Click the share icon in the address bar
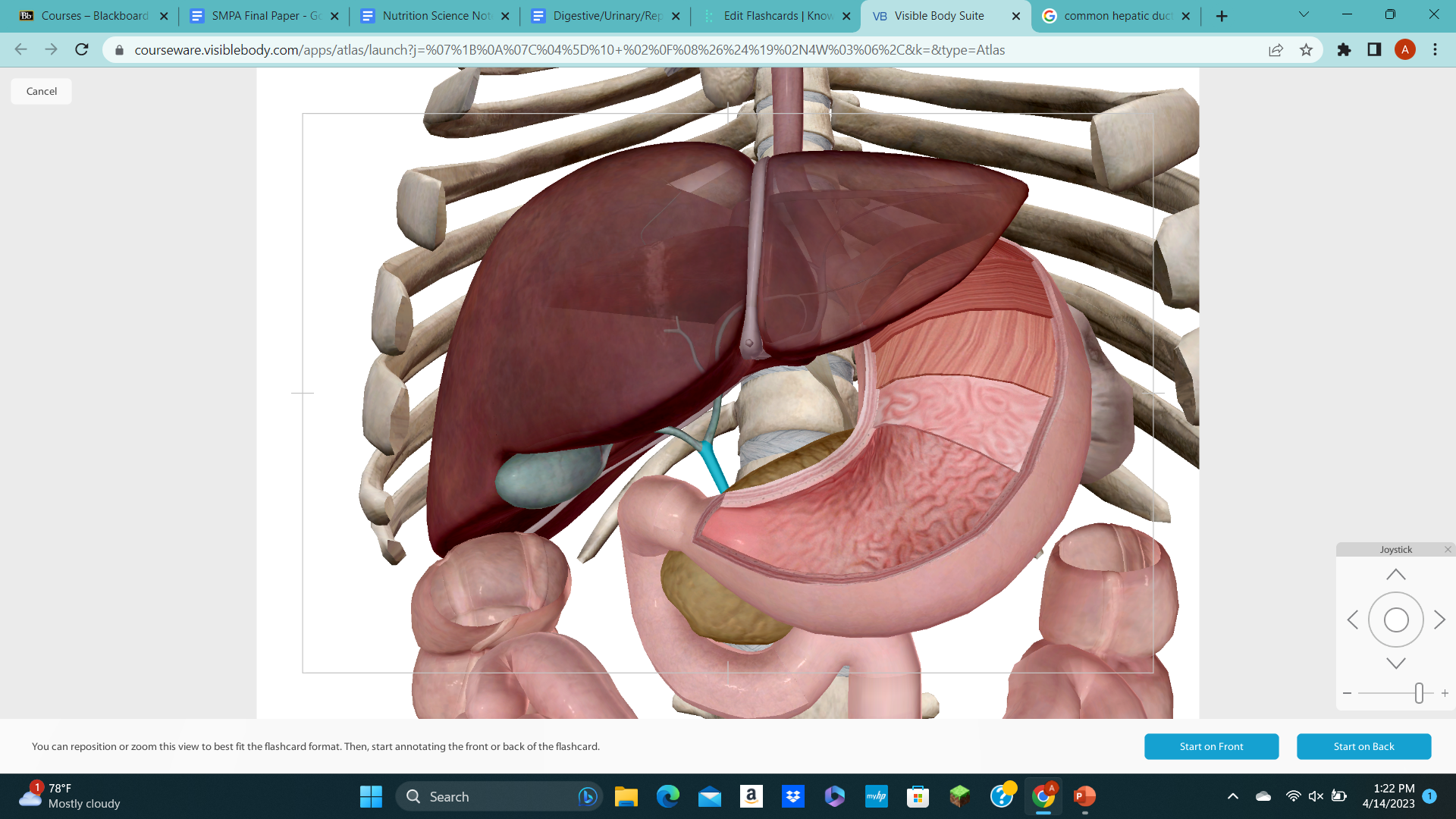The height and width of the screenshot is (819, 1456). 1276,49
